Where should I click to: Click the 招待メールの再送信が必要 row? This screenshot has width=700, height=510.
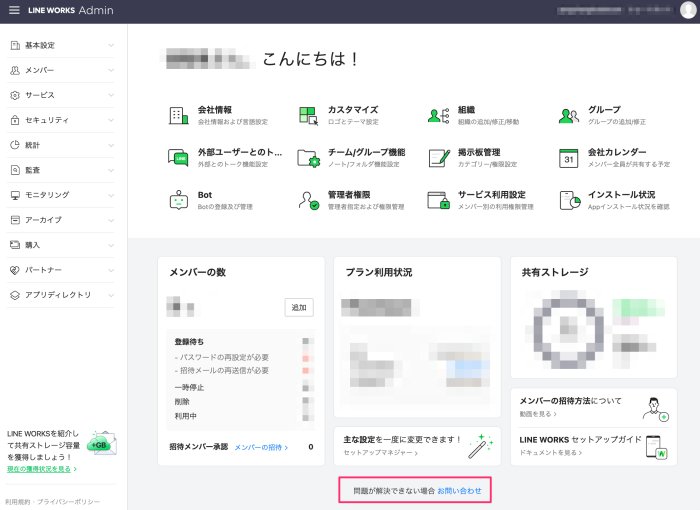[x=242, y=371]
